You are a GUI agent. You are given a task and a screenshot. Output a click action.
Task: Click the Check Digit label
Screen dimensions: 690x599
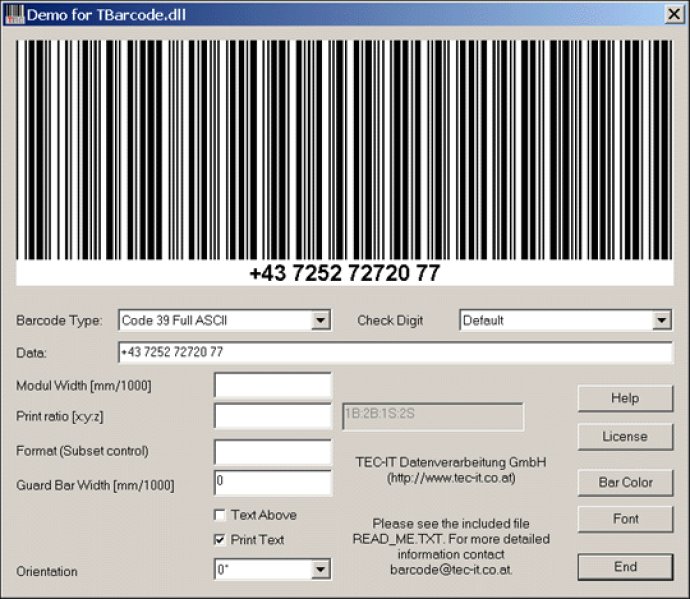pos(390,320)
